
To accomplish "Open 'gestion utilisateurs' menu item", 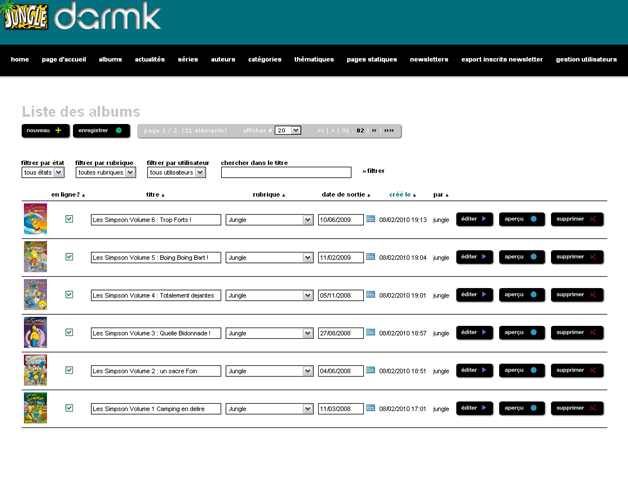I will [x=586, y=59].
